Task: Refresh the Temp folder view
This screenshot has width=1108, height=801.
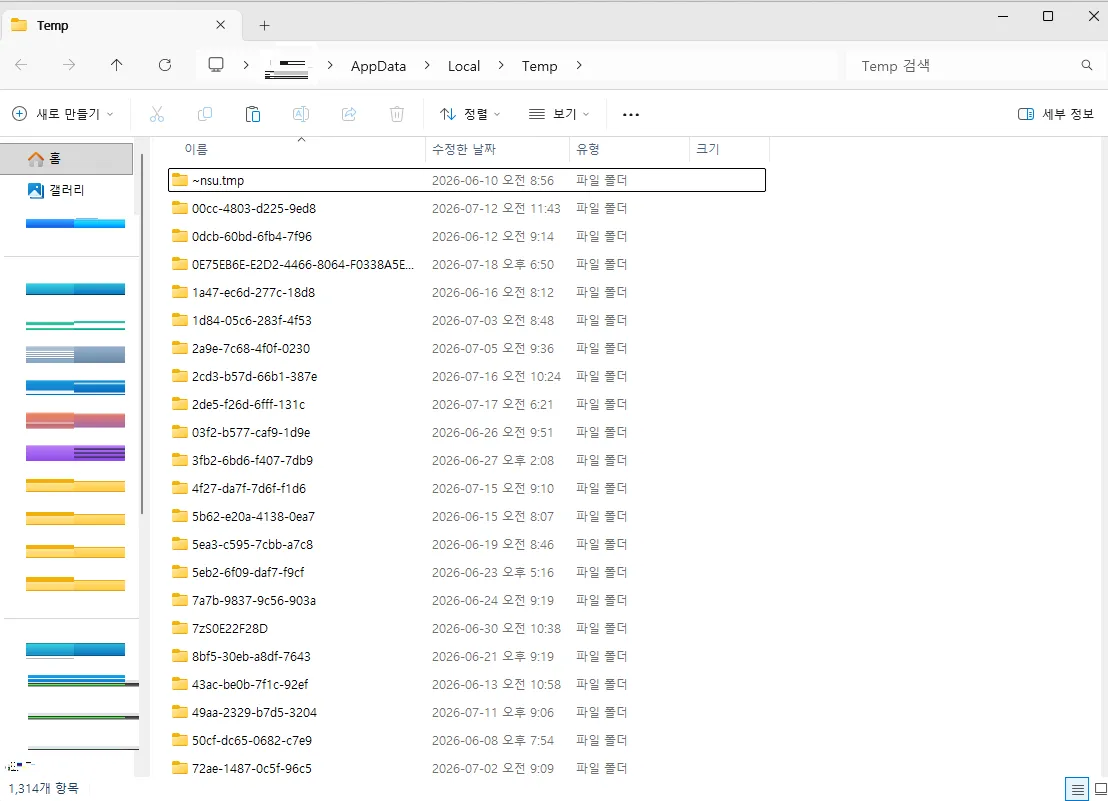Action: (165, 65)
